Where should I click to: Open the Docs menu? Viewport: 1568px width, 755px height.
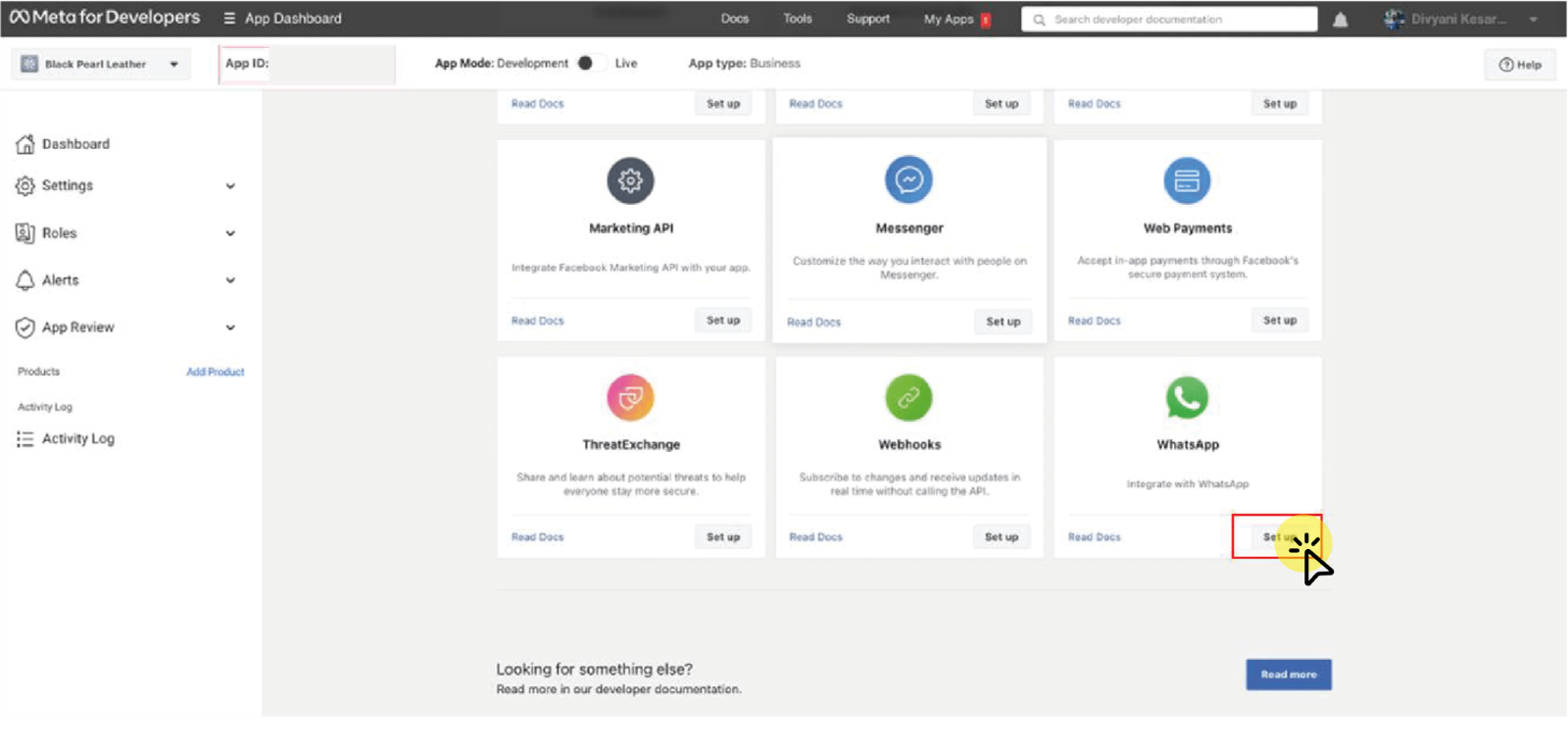735,19
